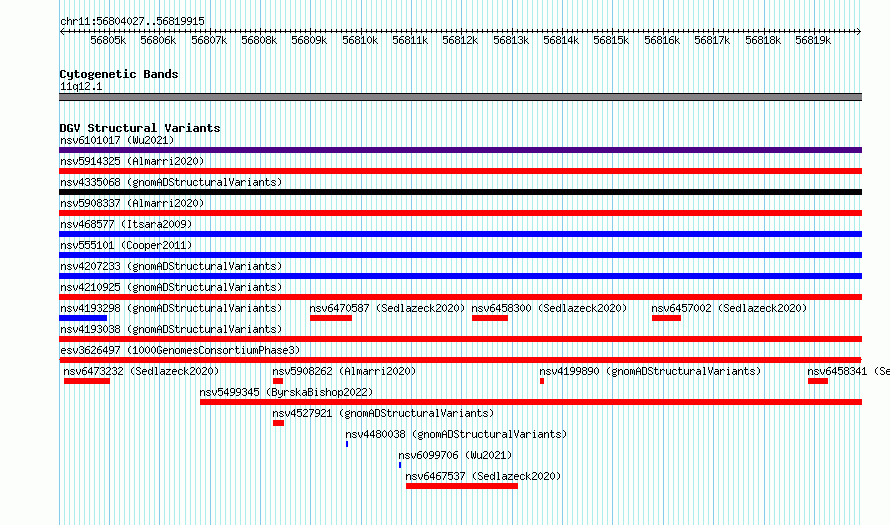Screen dimensions: 890x525
Task: Click the nsv4210925 variant label
Action: [x=171, y=287]
